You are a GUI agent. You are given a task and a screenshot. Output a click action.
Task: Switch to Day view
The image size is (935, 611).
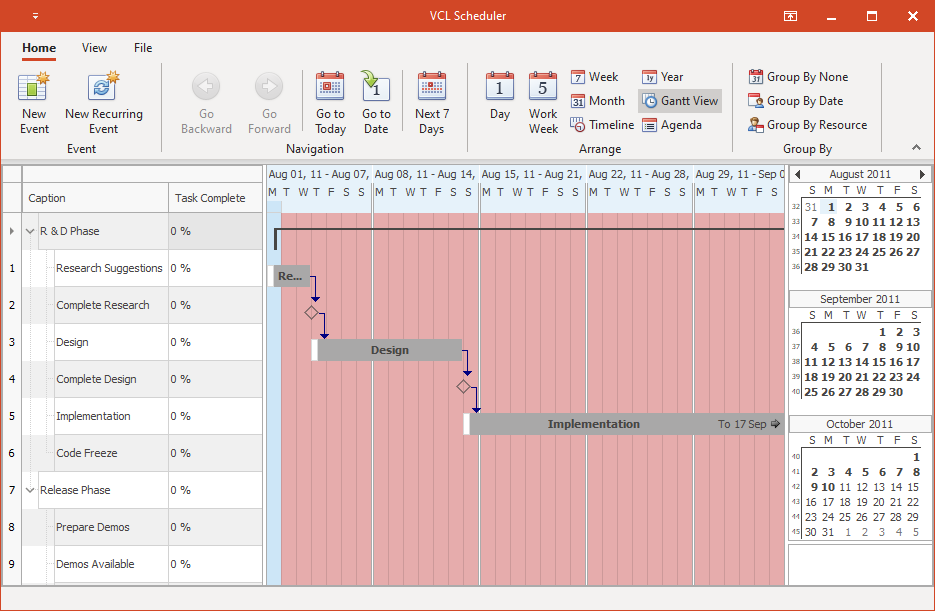click(x=499, y=100)
